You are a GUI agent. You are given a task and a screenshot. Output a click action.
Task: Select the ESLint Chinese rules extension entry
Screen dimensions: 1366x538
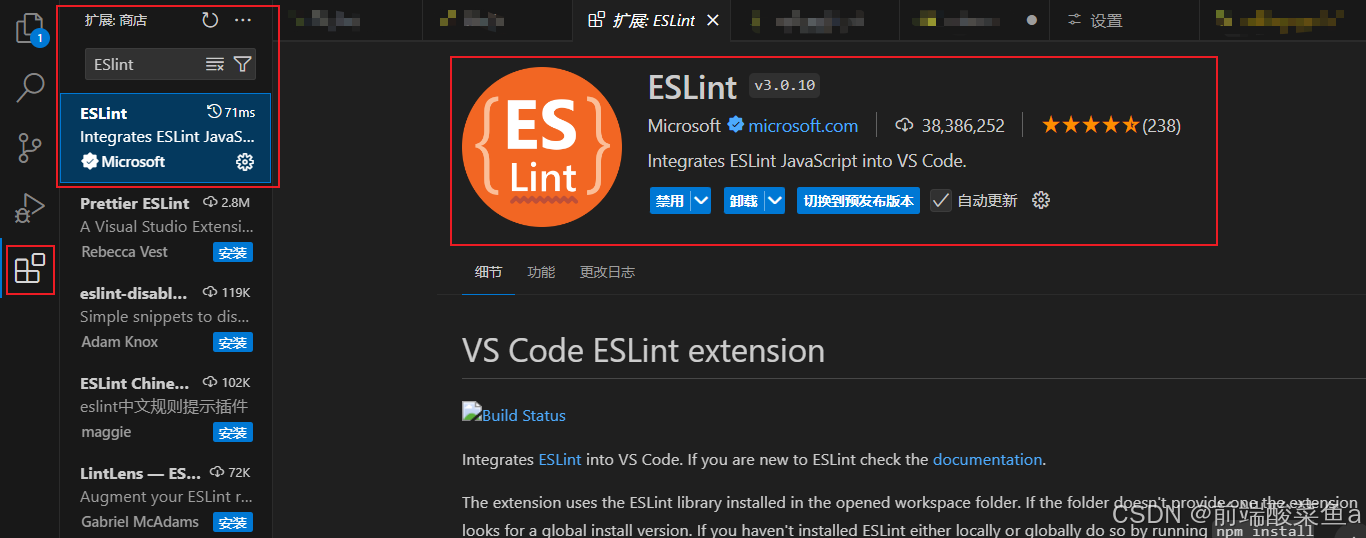point(166,407)
